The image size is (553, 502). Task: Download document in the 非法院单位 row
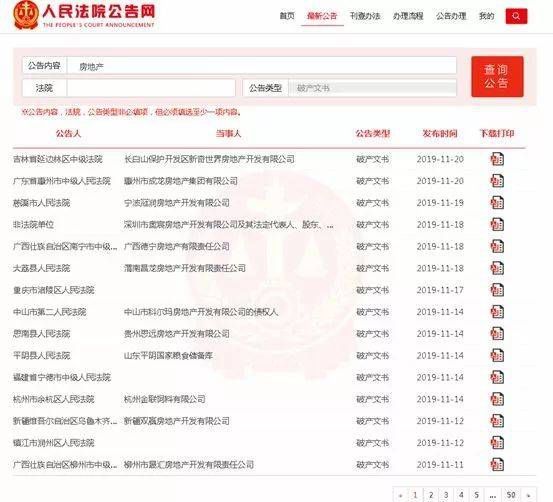click(x=497, y=225)
